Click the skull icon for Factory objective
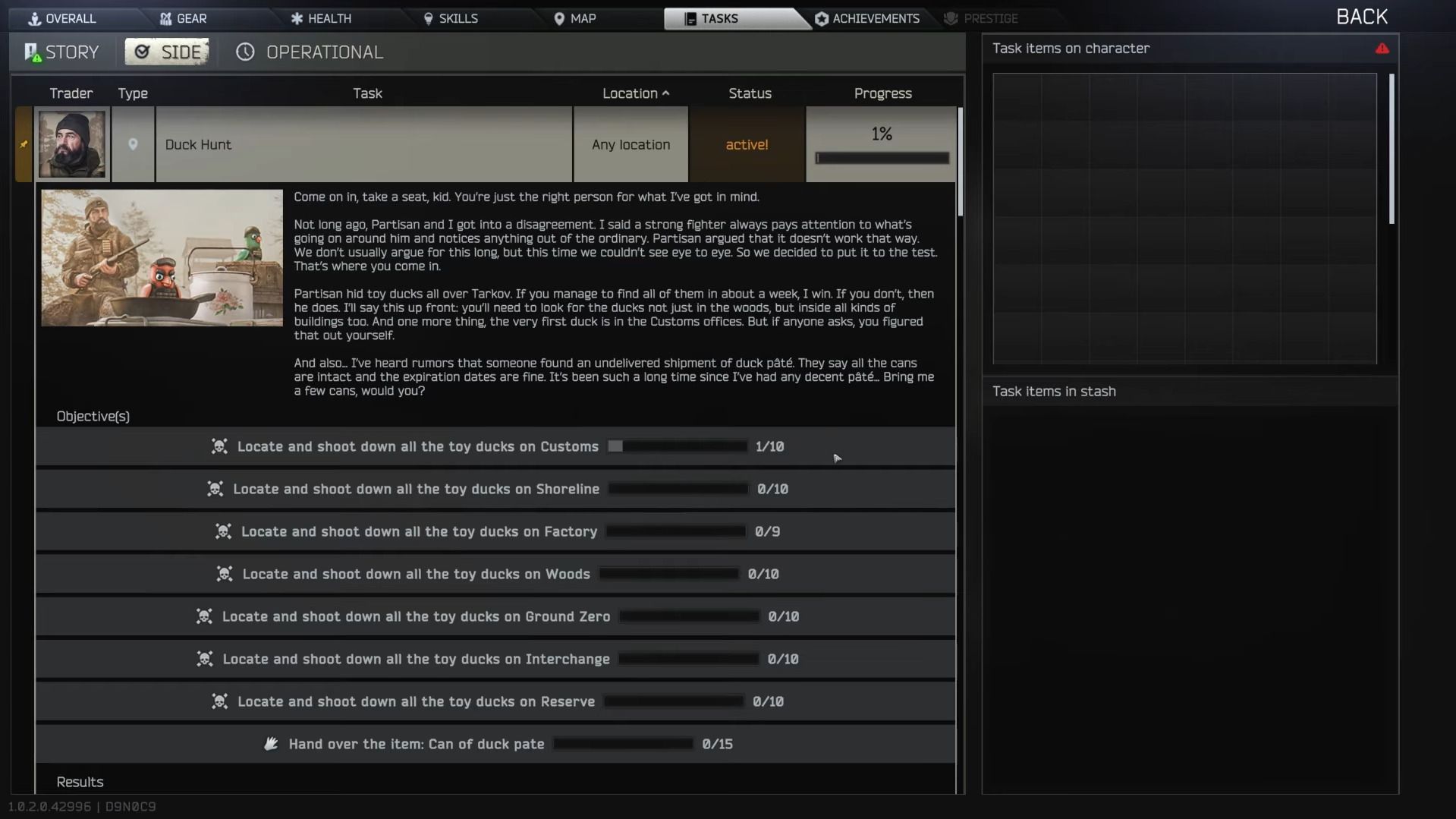The width and height of the screenshot is (1456, 819). 223,531
